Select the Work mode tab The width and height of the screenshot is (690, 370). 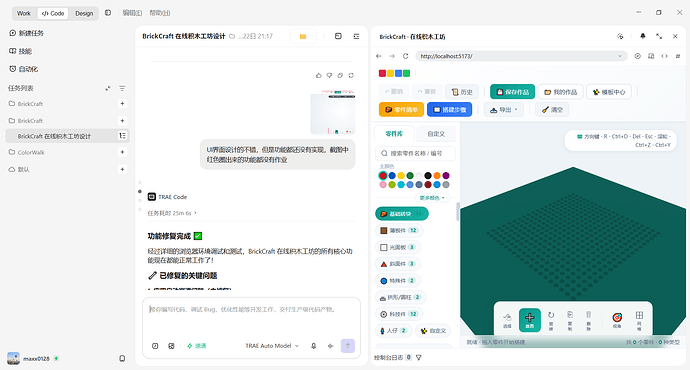click(24, 13)
